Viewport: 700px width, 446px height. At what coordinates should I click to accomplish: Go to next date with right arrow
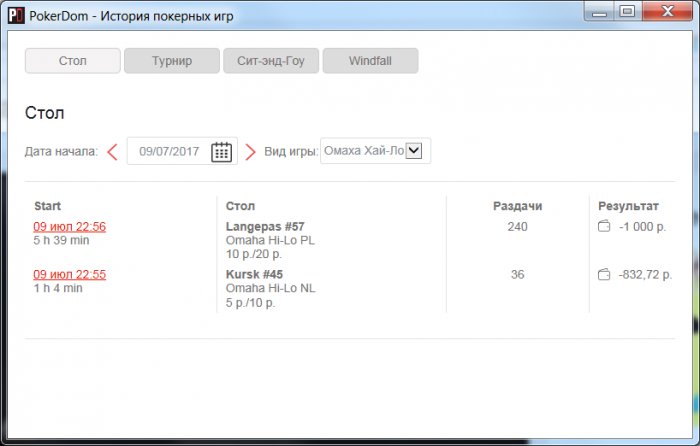point(250,152)
